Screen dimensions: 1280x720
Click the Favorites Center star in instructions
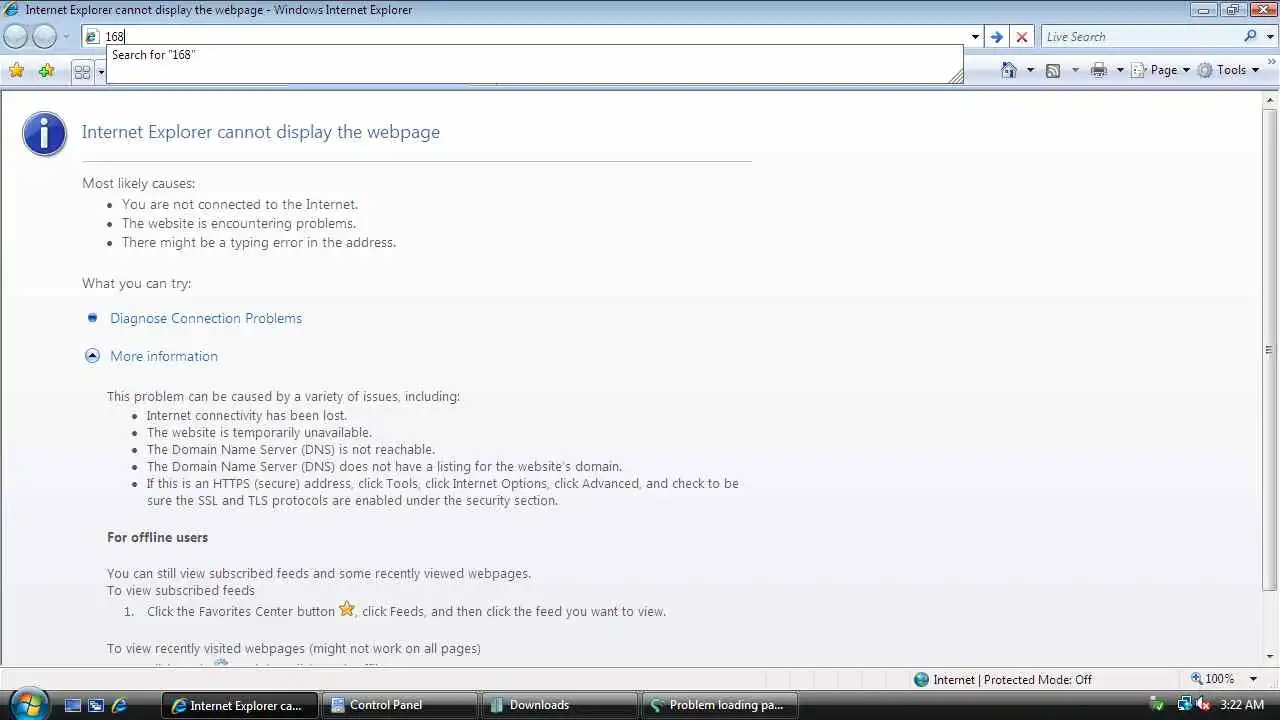tap(347, 608)
